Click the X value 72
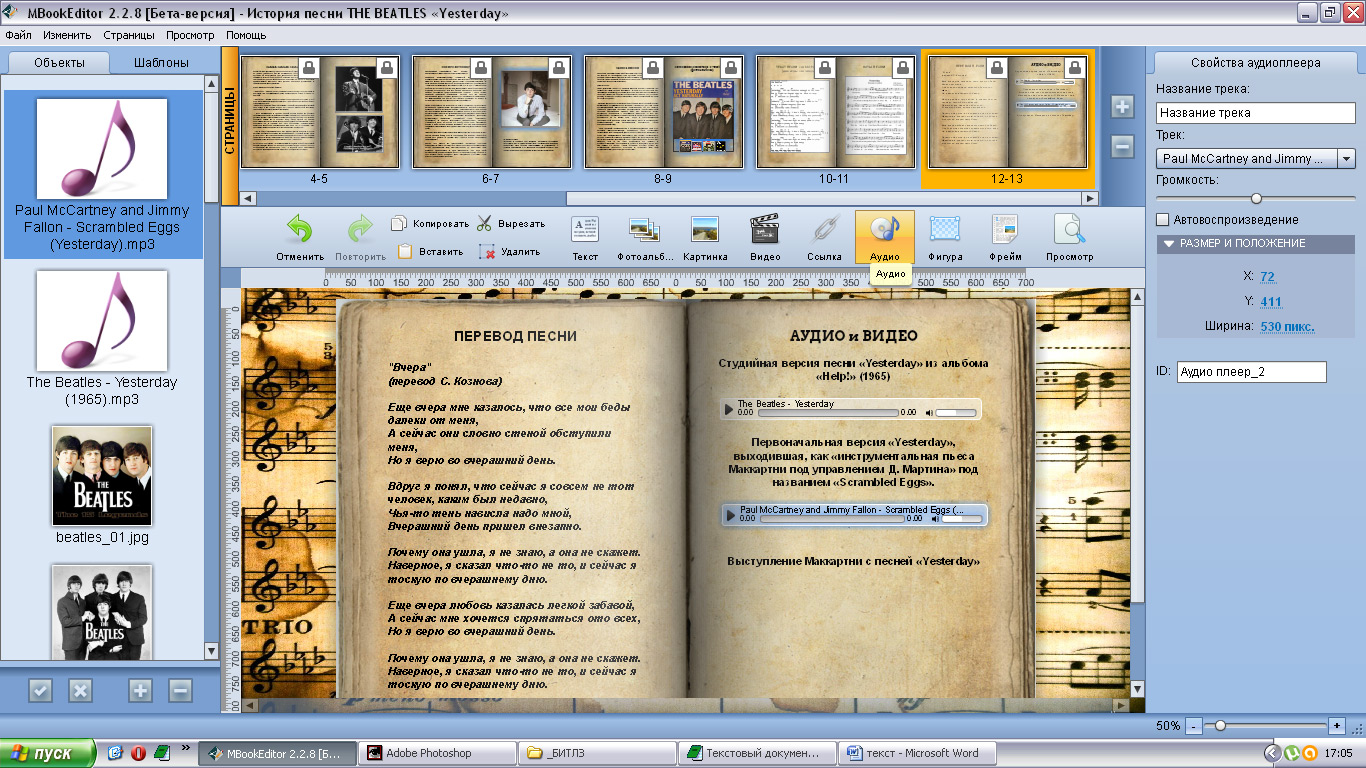 coord(1267,276)
